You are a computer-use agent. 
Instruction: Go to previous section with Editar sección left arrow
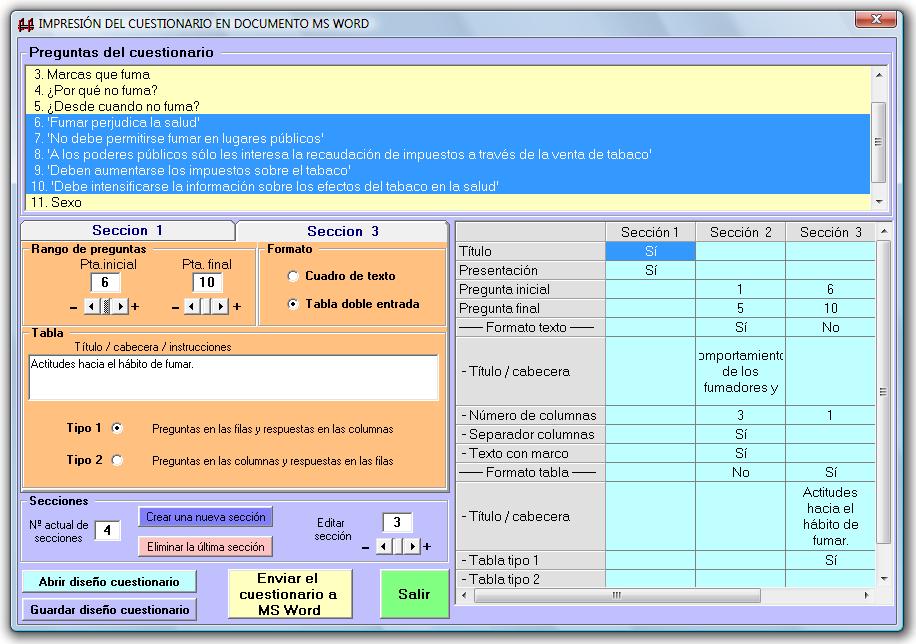point(383,546)
